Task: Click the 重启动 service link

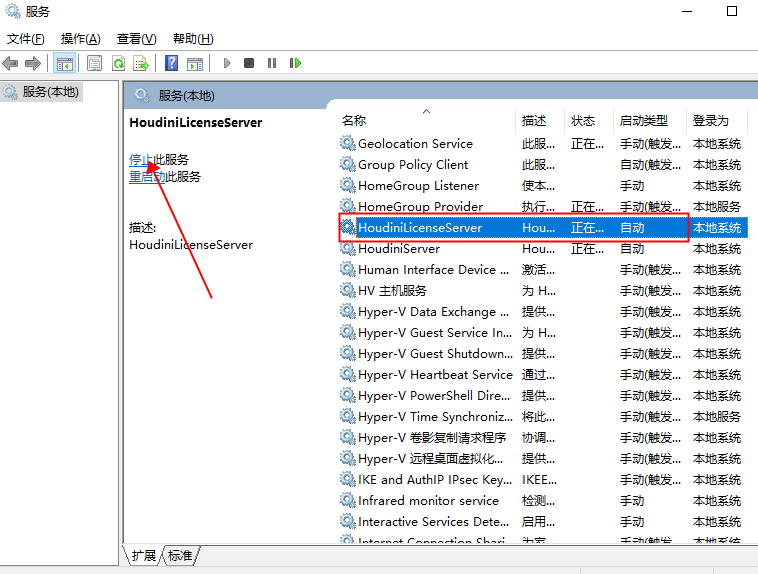Action: coord(147,177)
